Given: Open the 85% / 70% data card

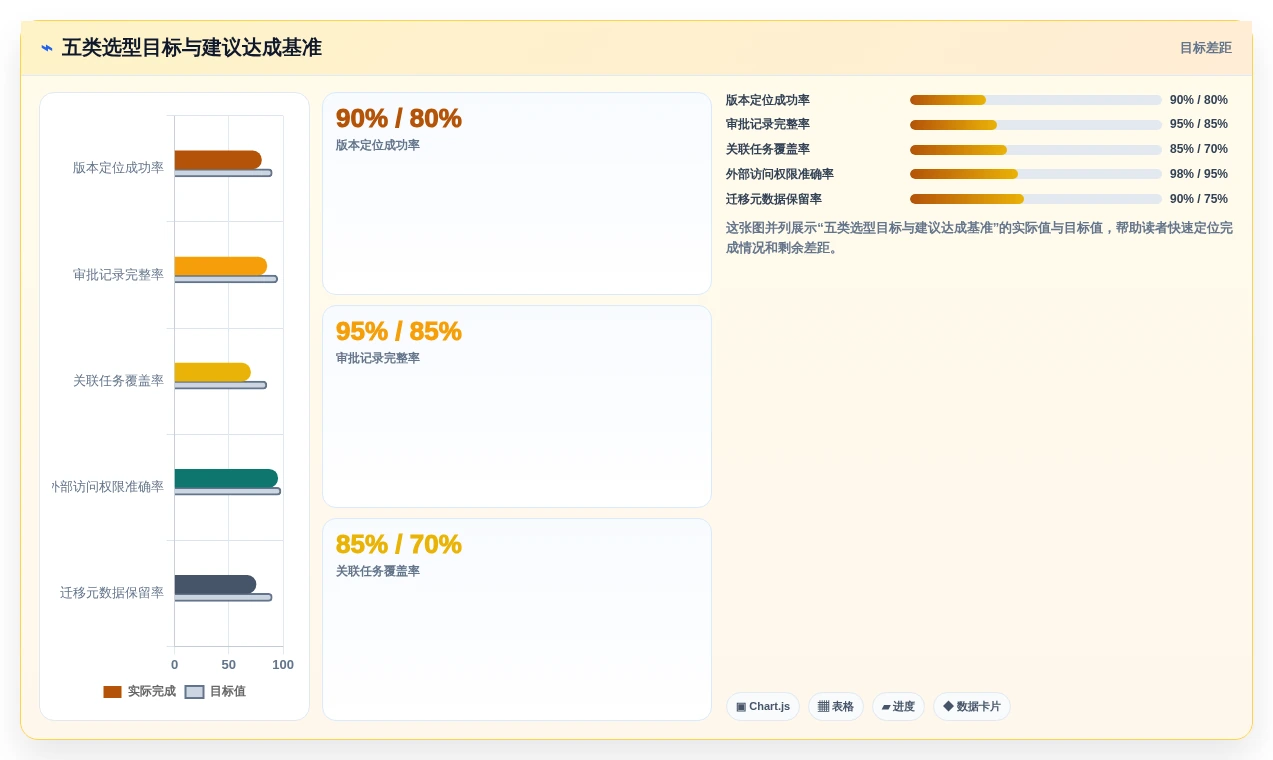Looking at the screenshot, I should [516, 619].
